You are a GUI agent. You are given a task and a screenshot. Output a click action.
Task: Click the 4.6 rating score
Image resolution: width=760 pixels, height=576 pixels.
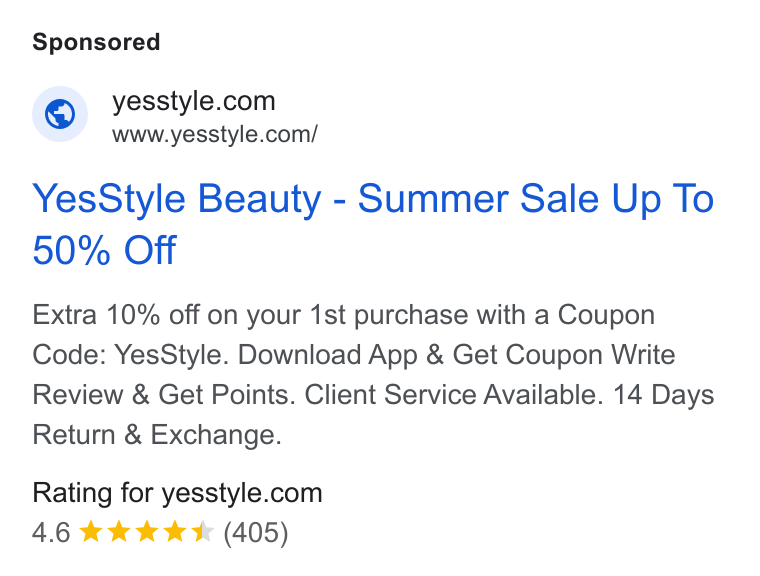click(51, 532)
